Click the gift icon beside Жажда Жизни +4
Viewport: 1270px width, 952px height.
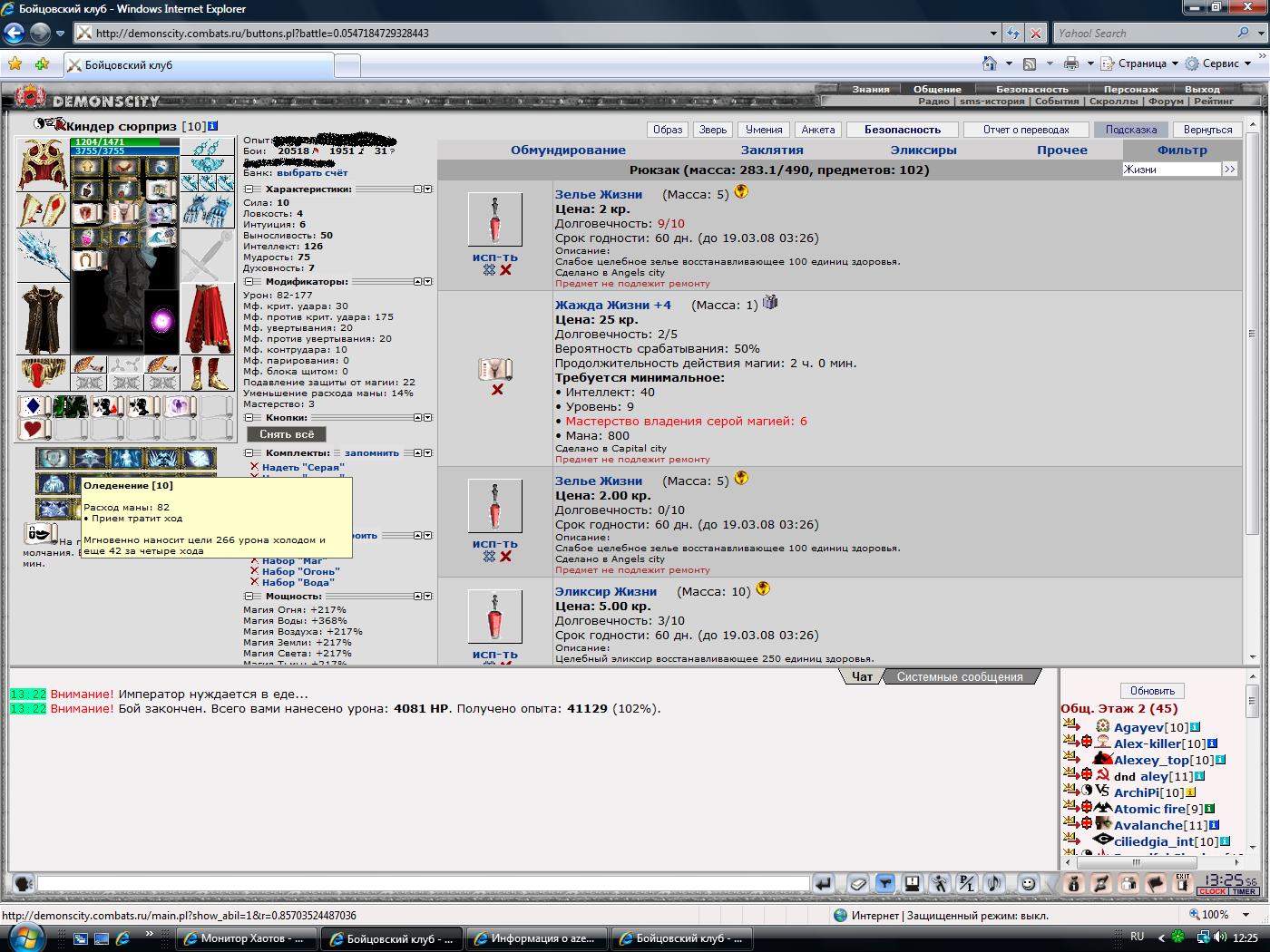click(x=770, y=302)
